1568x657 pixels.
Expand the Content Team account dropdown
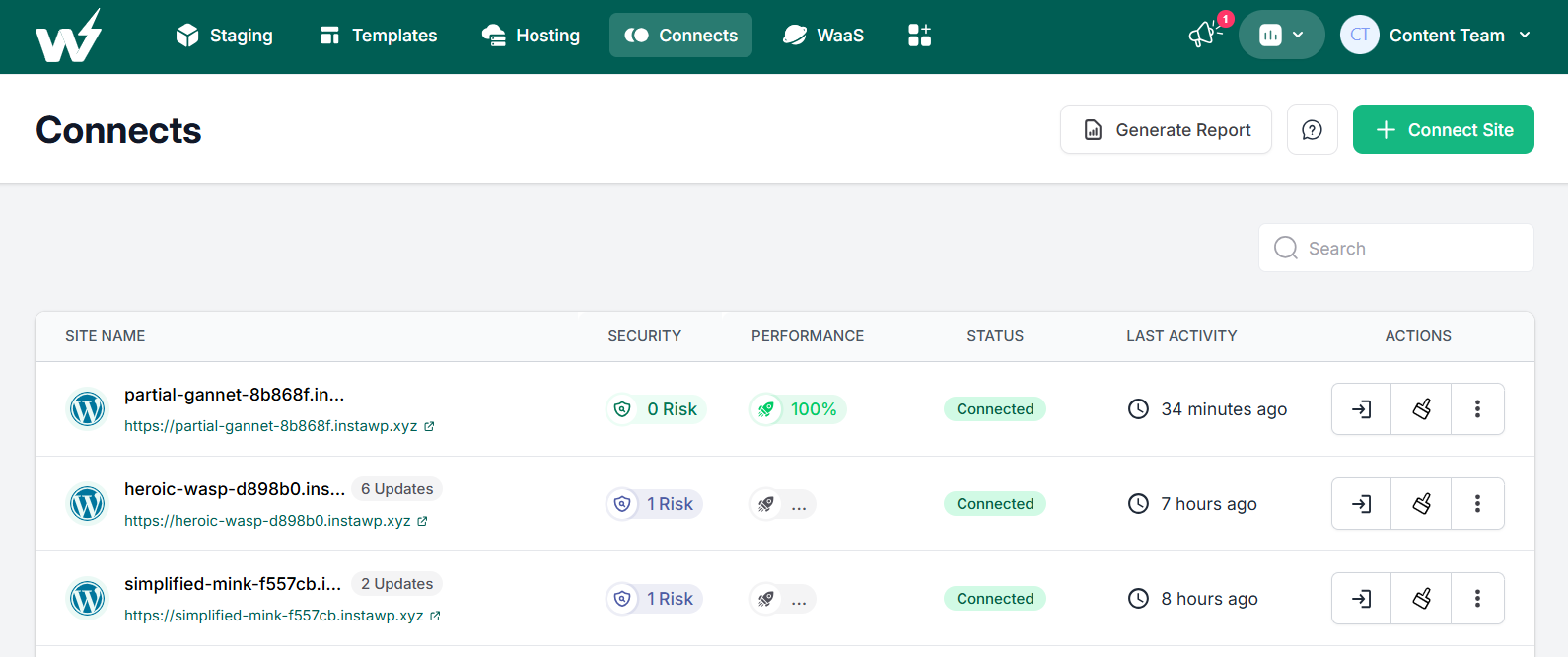pos(1436,36)
